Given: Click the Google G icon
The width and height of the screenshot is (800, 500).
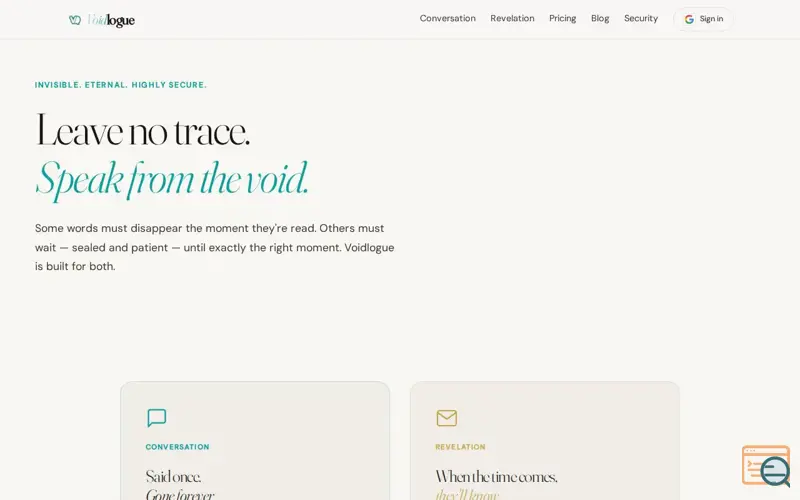Looking at the screenshot, I should pyautogui.click(x=689, y=19).
